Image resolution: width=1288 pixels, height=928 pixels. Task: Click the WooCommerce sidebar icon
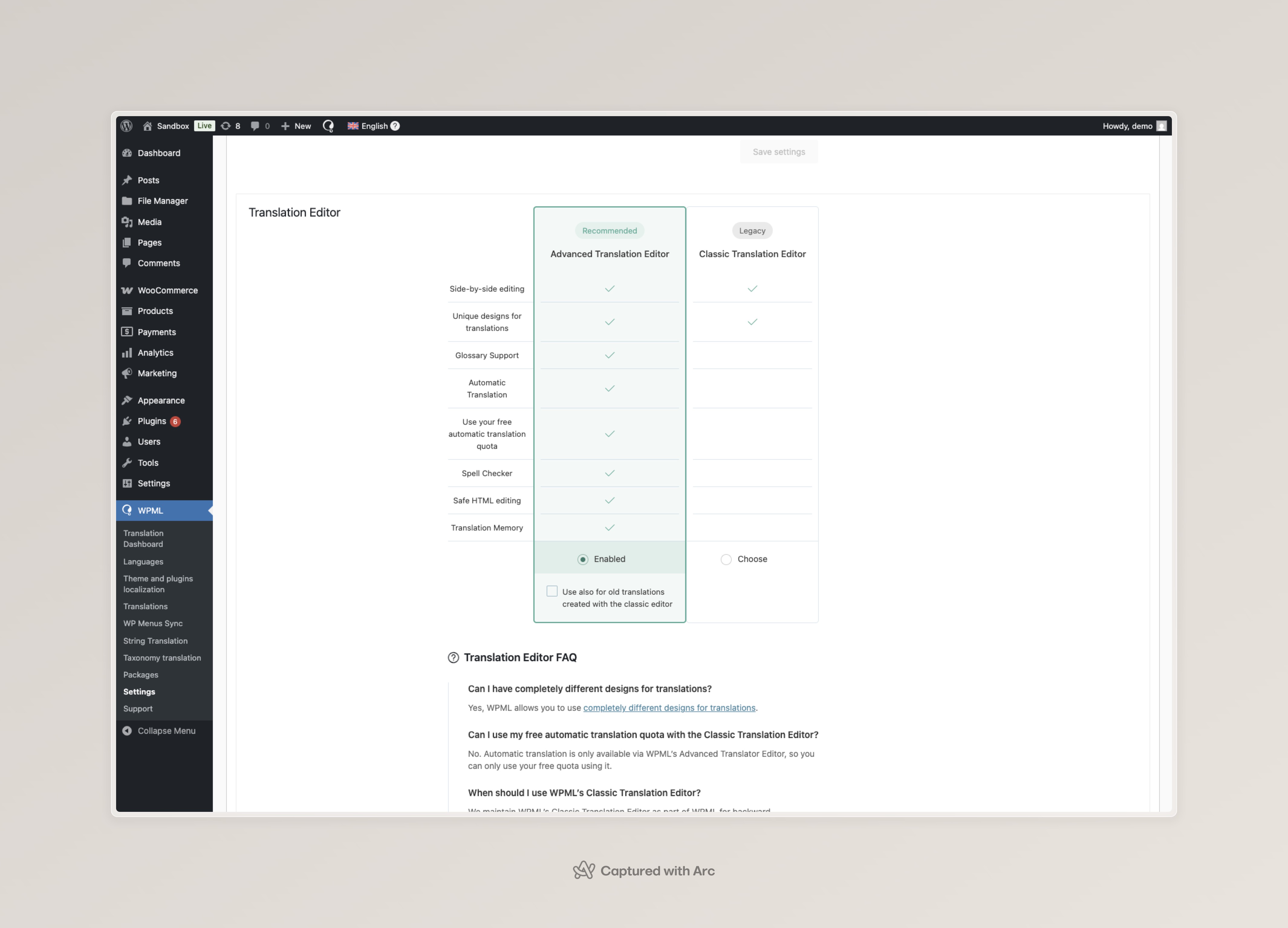click(127, 290)
